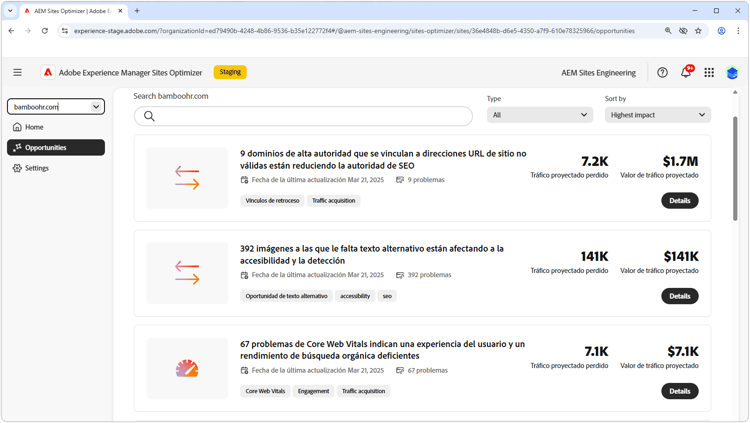Click the $1.7M traffic value
750x423 pixels.
coord(680,161)
